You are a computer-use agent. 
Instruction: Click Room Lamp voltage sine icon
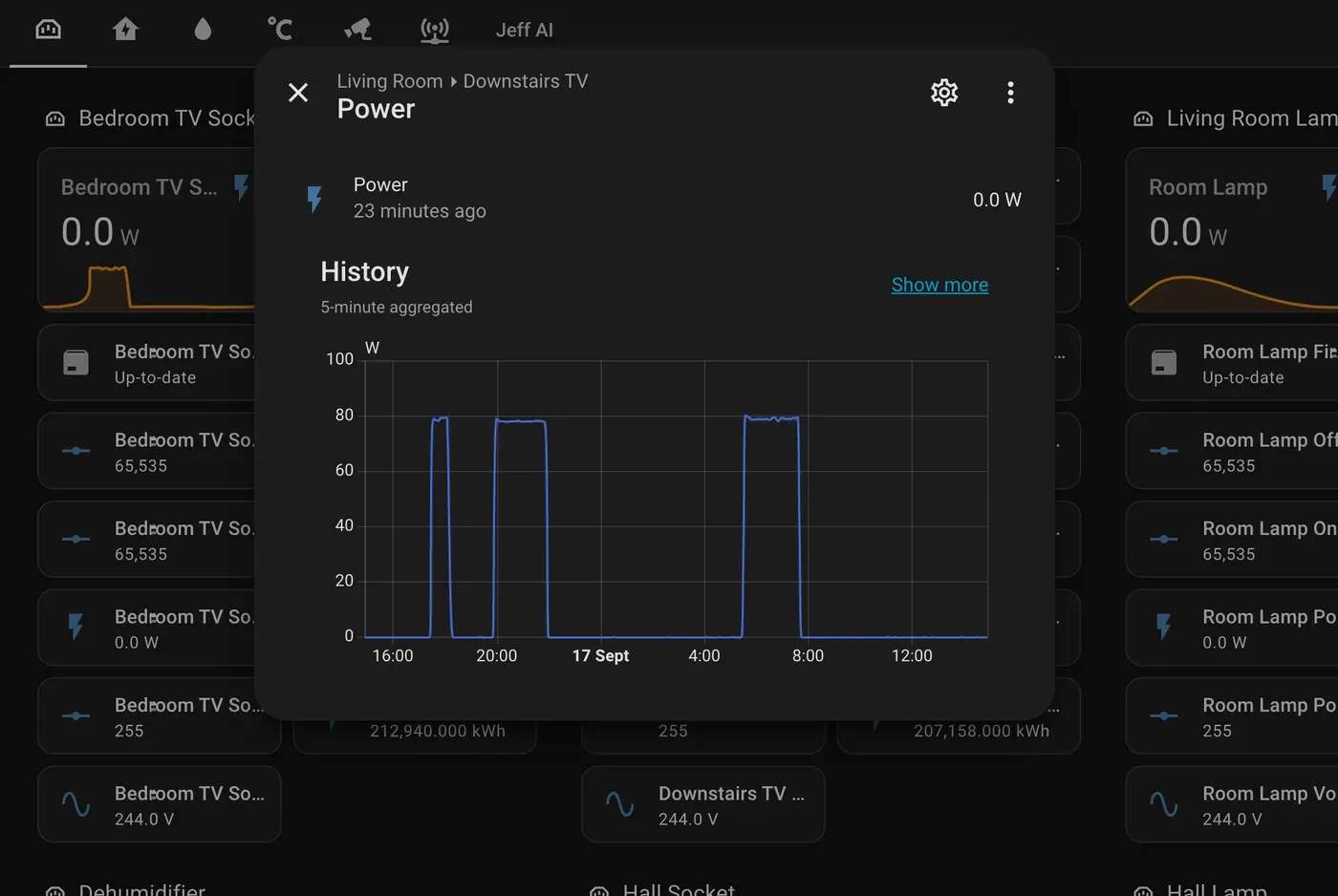tap(1164, 804)
